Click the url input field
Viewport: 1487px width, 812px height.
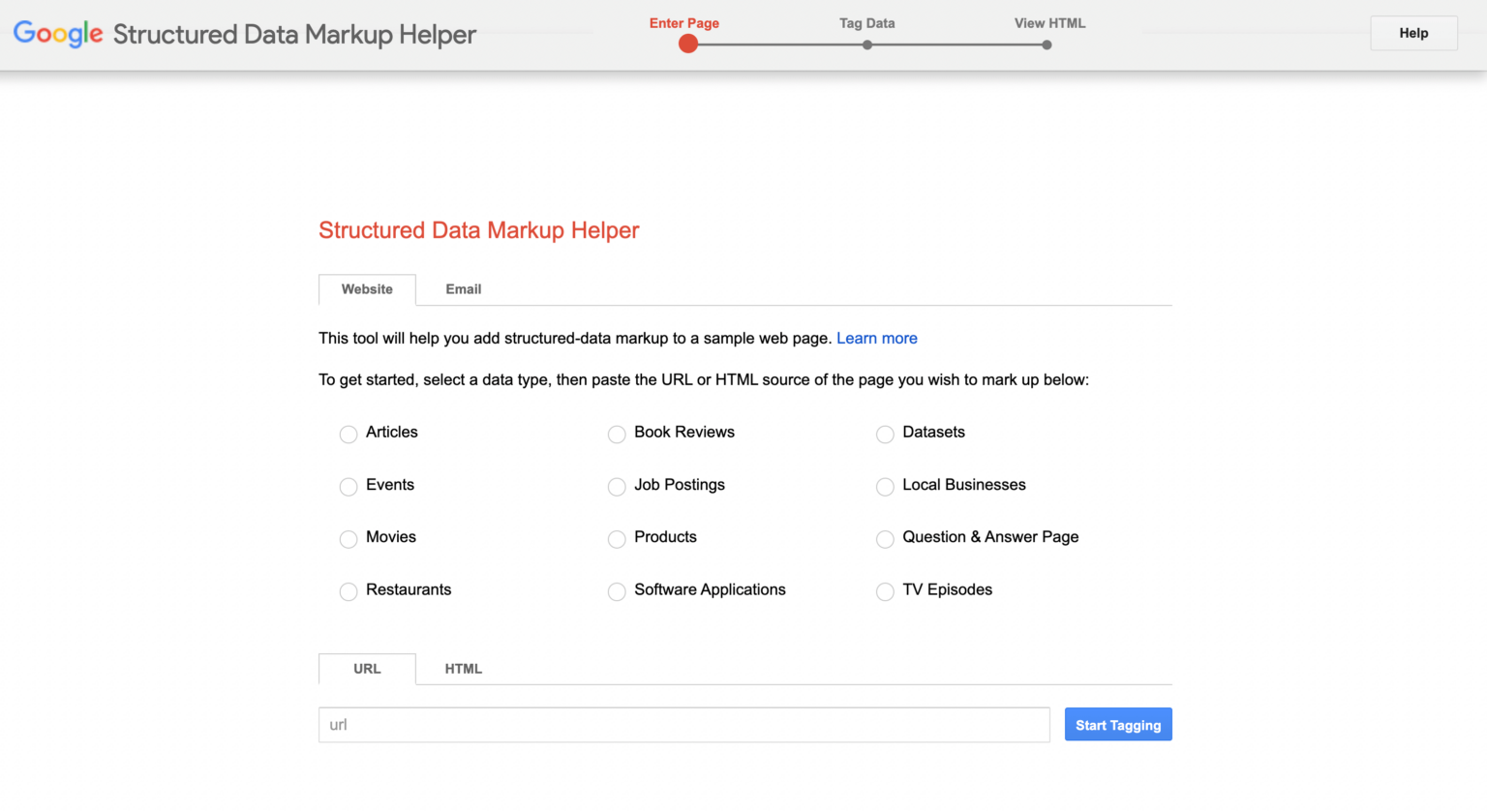(x=683, y=725)
